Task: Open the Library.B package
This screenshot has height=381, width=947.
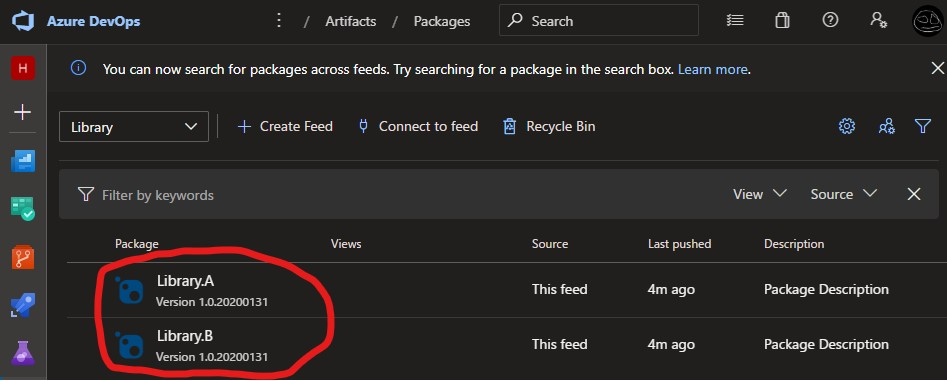Action: [x=185, y=336]
